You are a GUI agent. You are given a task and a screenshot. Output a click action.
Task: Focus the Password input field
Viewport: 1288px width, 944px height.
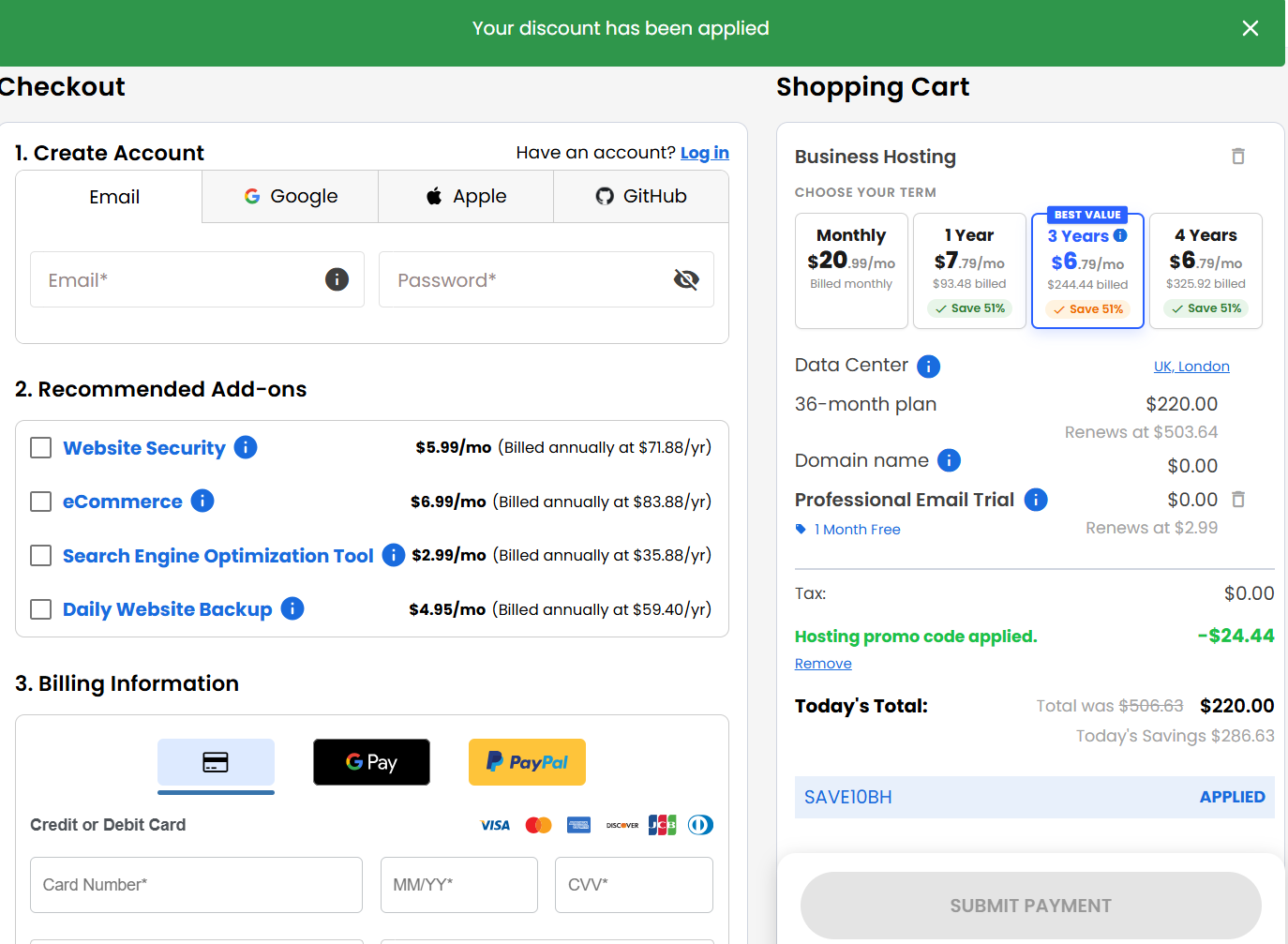547,279
